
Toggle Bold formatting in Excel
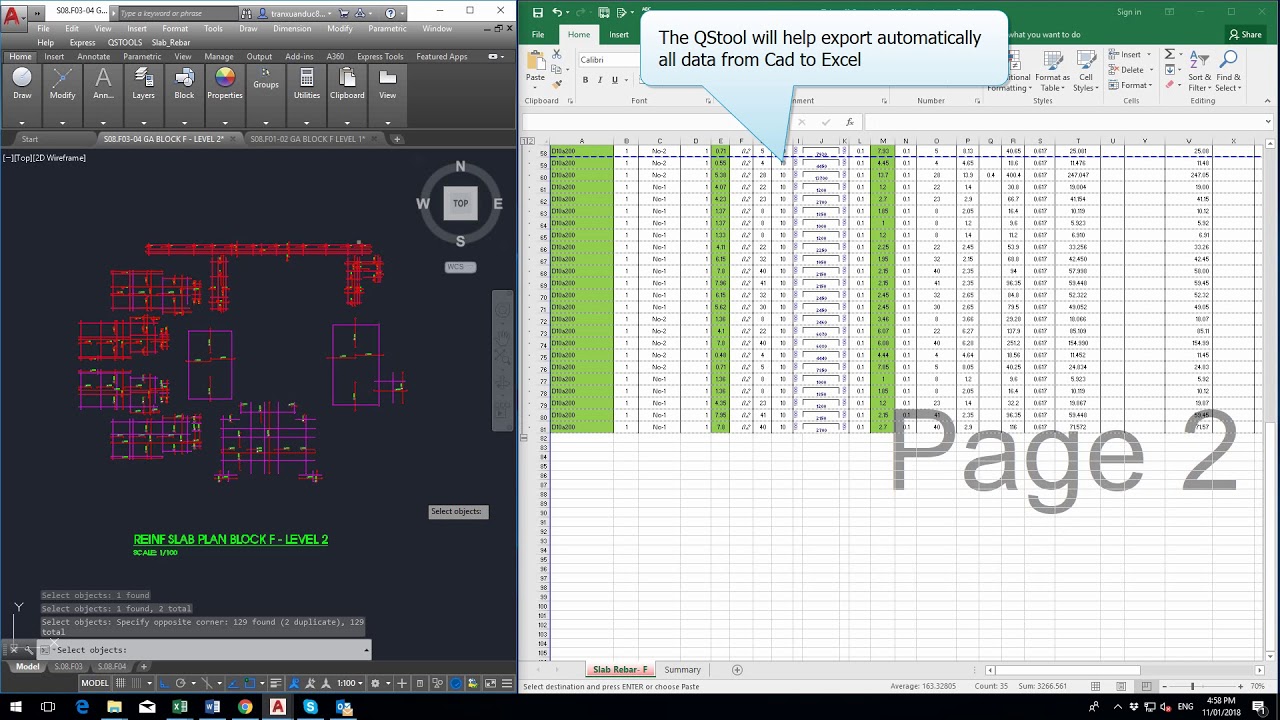[x=585, y=80]
